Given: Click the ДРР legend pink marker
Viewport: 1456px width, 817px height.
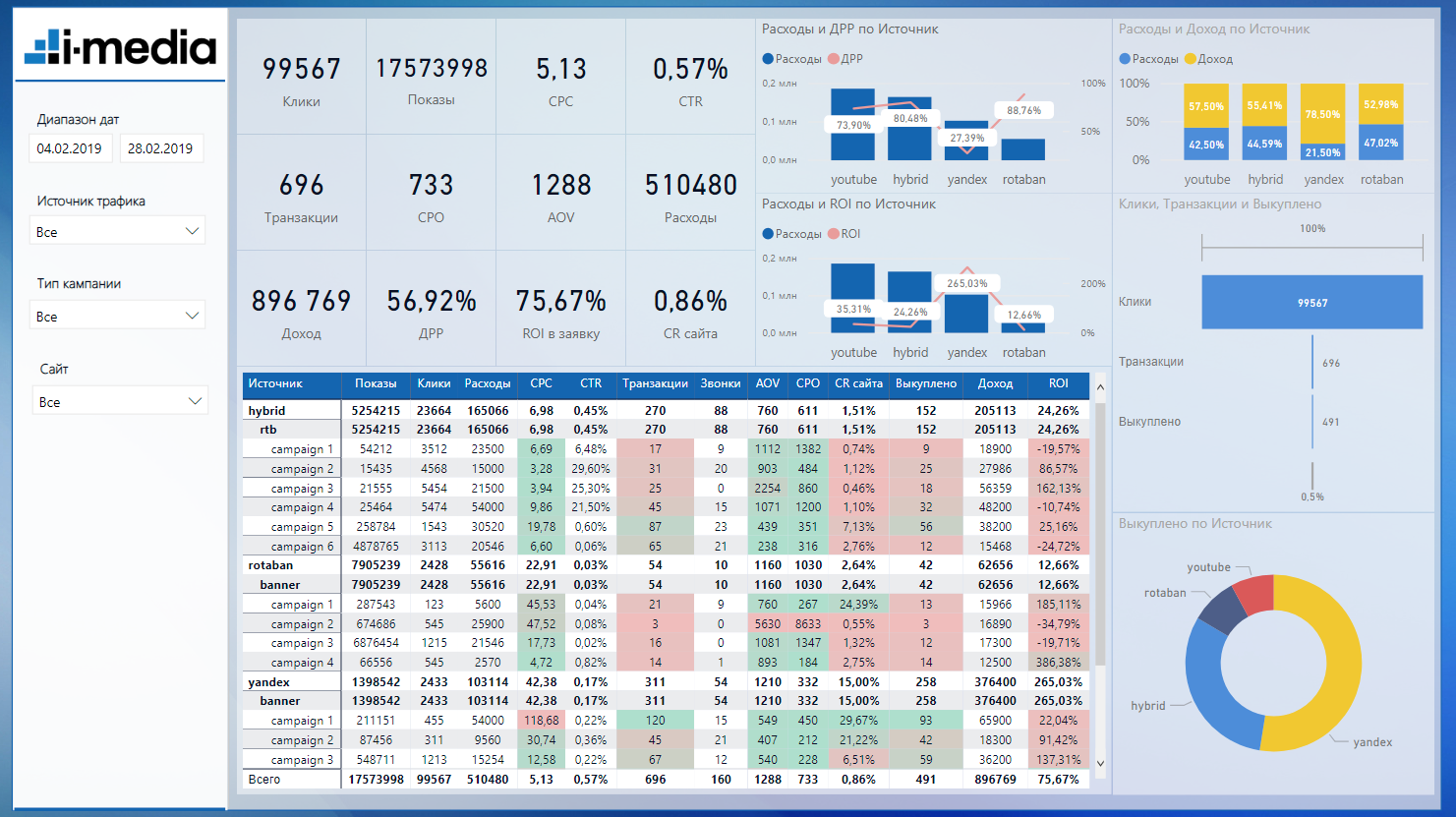Looking at the screenshot, I should point(834,59).
